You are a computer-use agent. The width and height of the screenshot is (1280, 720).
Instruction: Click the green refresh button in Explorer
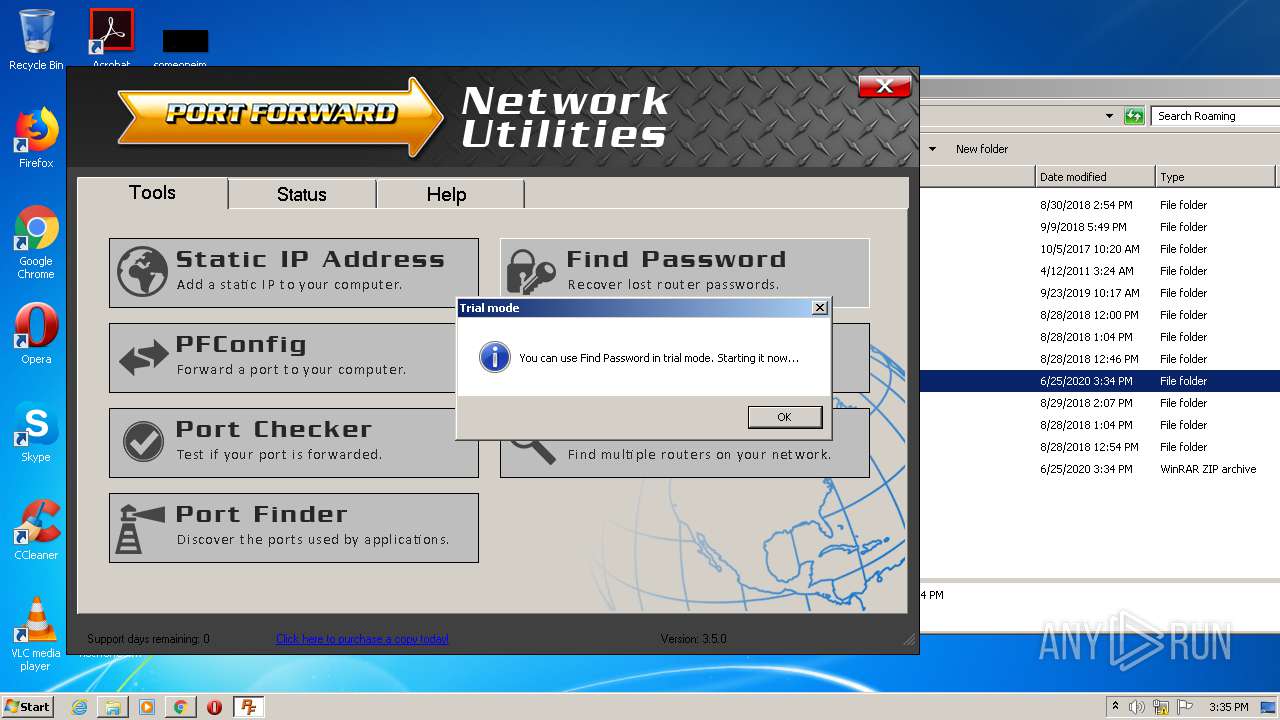tap(1133, 116)
